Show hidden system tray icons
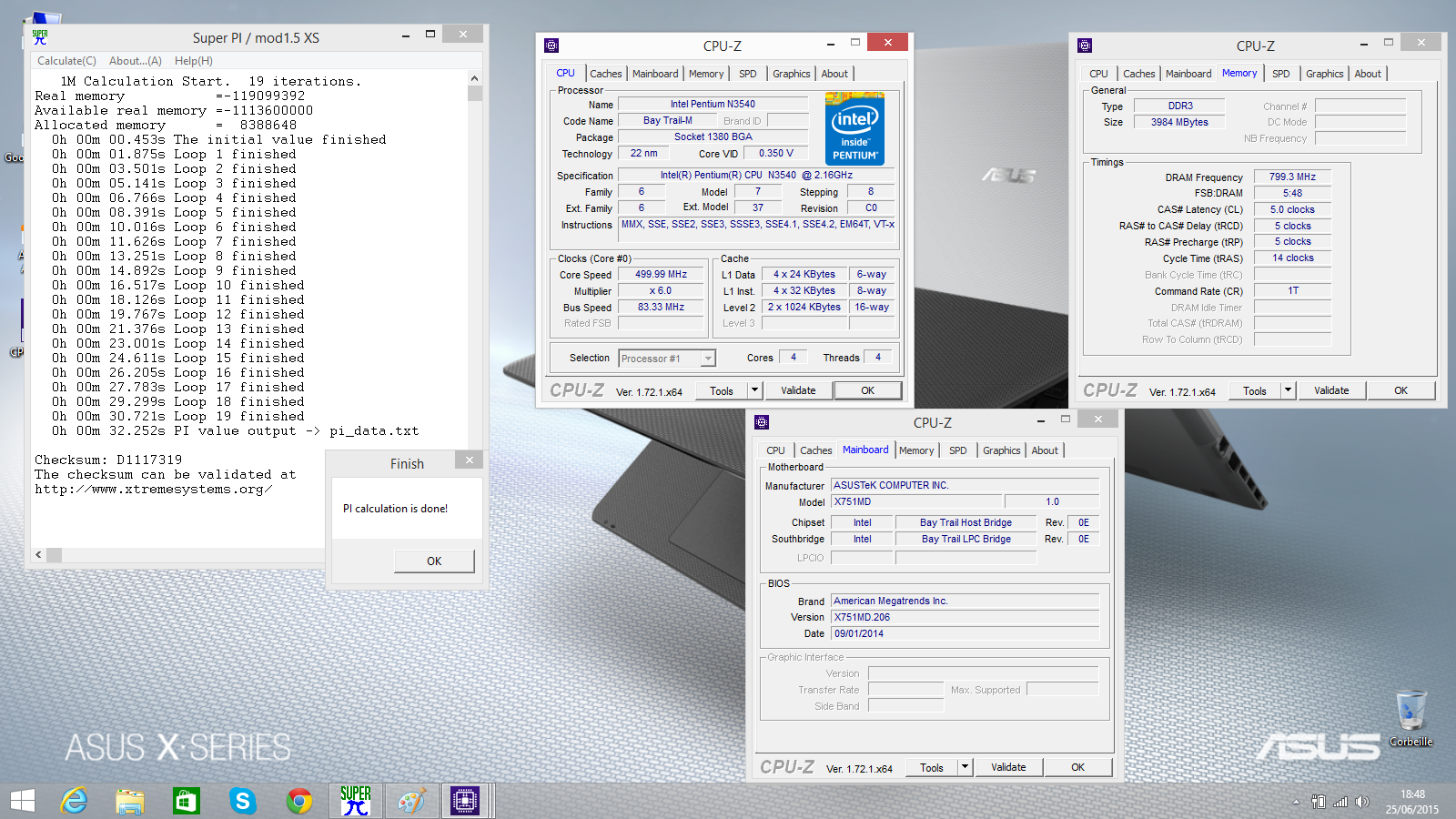Image resolution: width=1456 pixels, height=819 pixels. click(1296, 803)
